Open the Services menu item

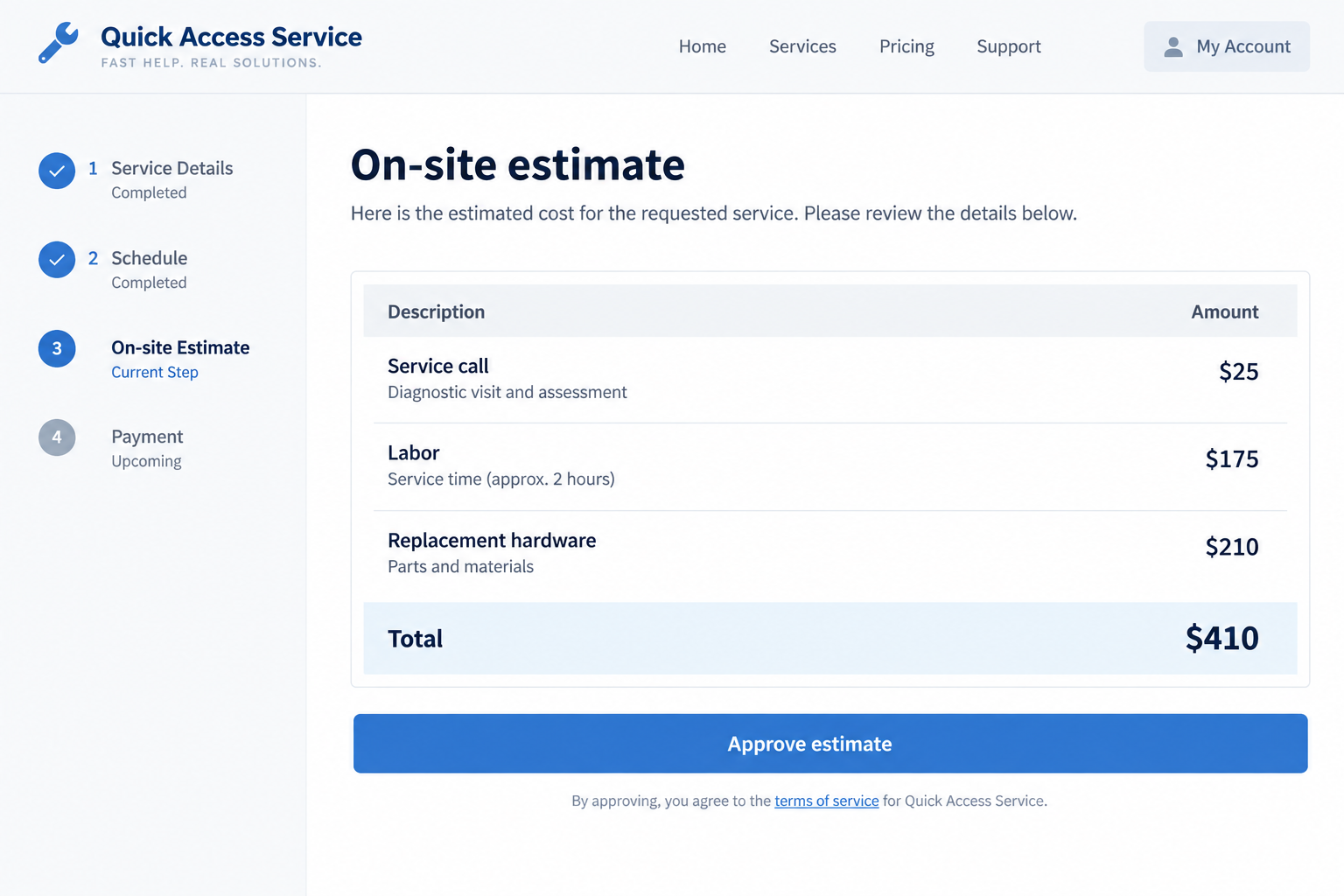point(802,46)
